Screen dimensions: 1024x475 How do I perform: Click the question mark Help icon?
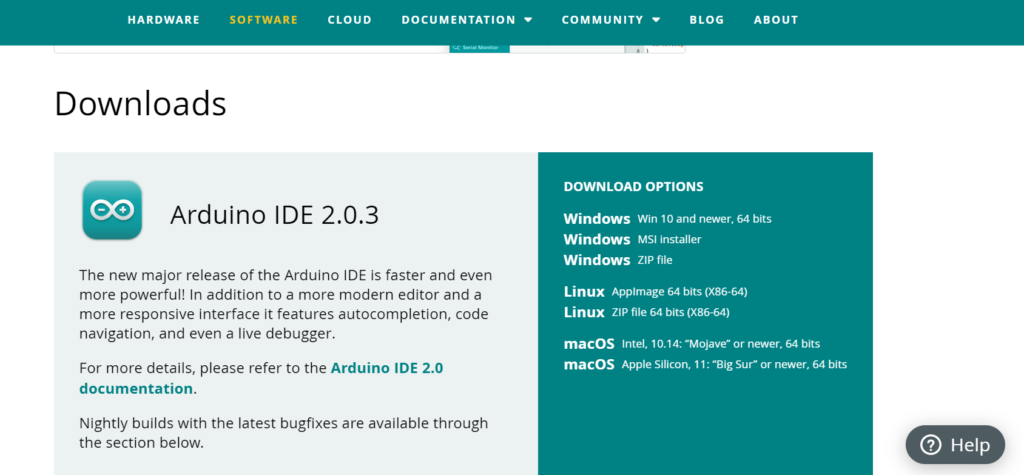930,445
